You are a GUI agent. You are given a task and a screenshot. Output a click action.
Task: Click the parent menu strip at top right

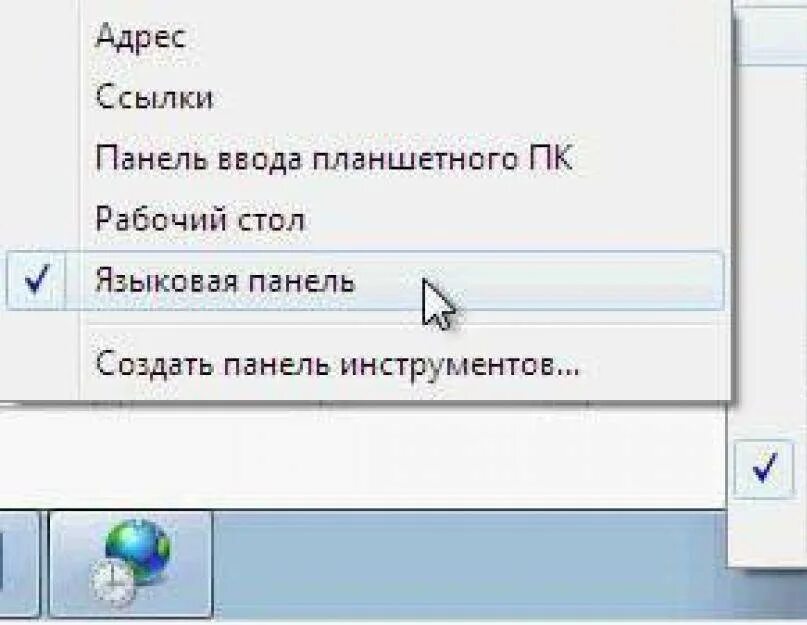(x=769, y=32)
